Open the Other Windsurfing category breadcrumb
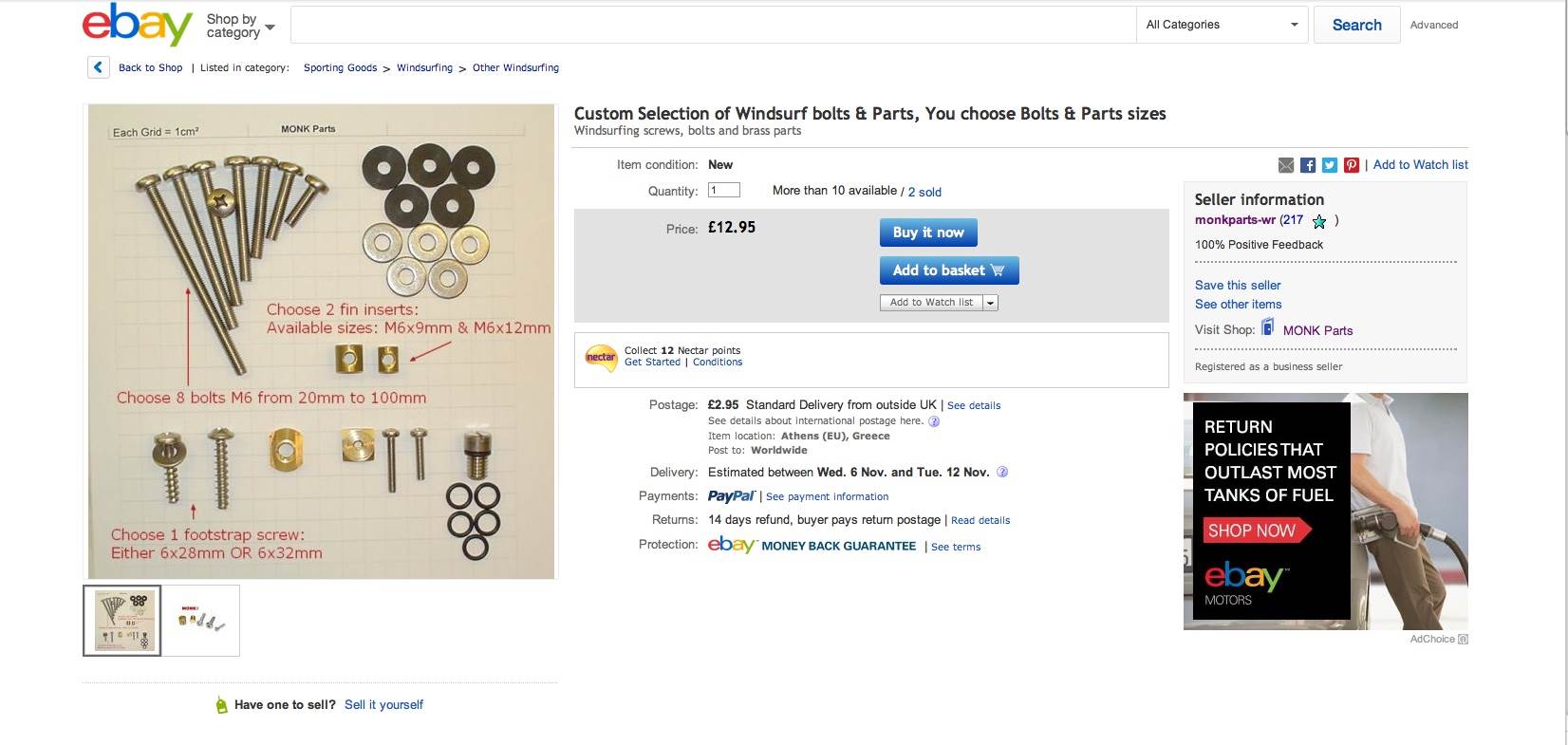The width and height of the screenshot is (1568, 745). click(x=515, y=68)
